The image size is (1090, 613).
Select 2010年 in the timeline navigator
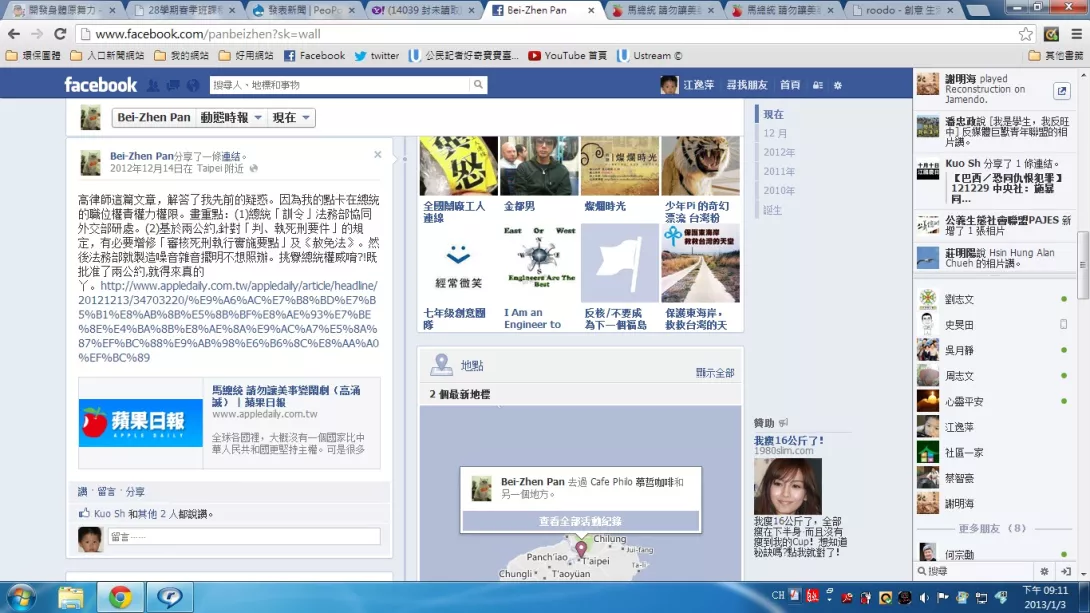point(779,190)
